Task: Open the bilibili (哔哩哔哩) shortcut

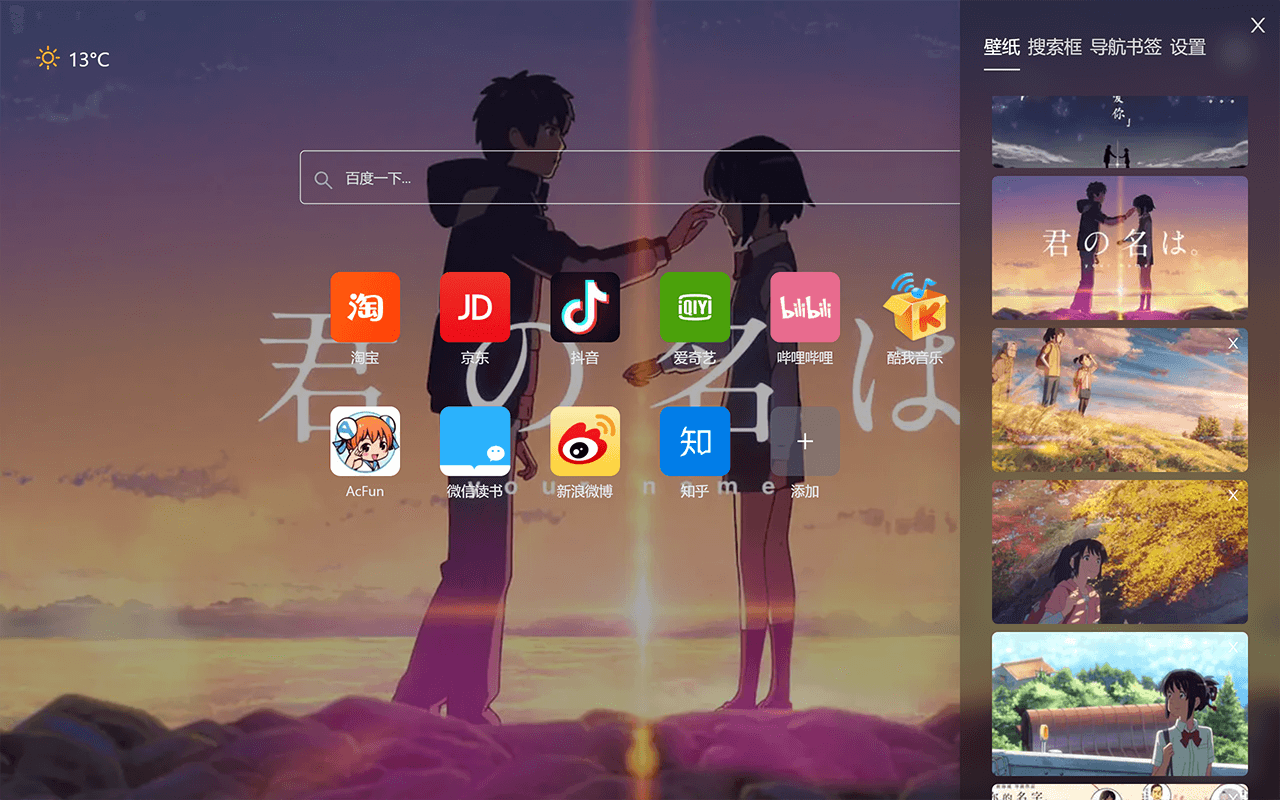Action: (x=805, y=307)
